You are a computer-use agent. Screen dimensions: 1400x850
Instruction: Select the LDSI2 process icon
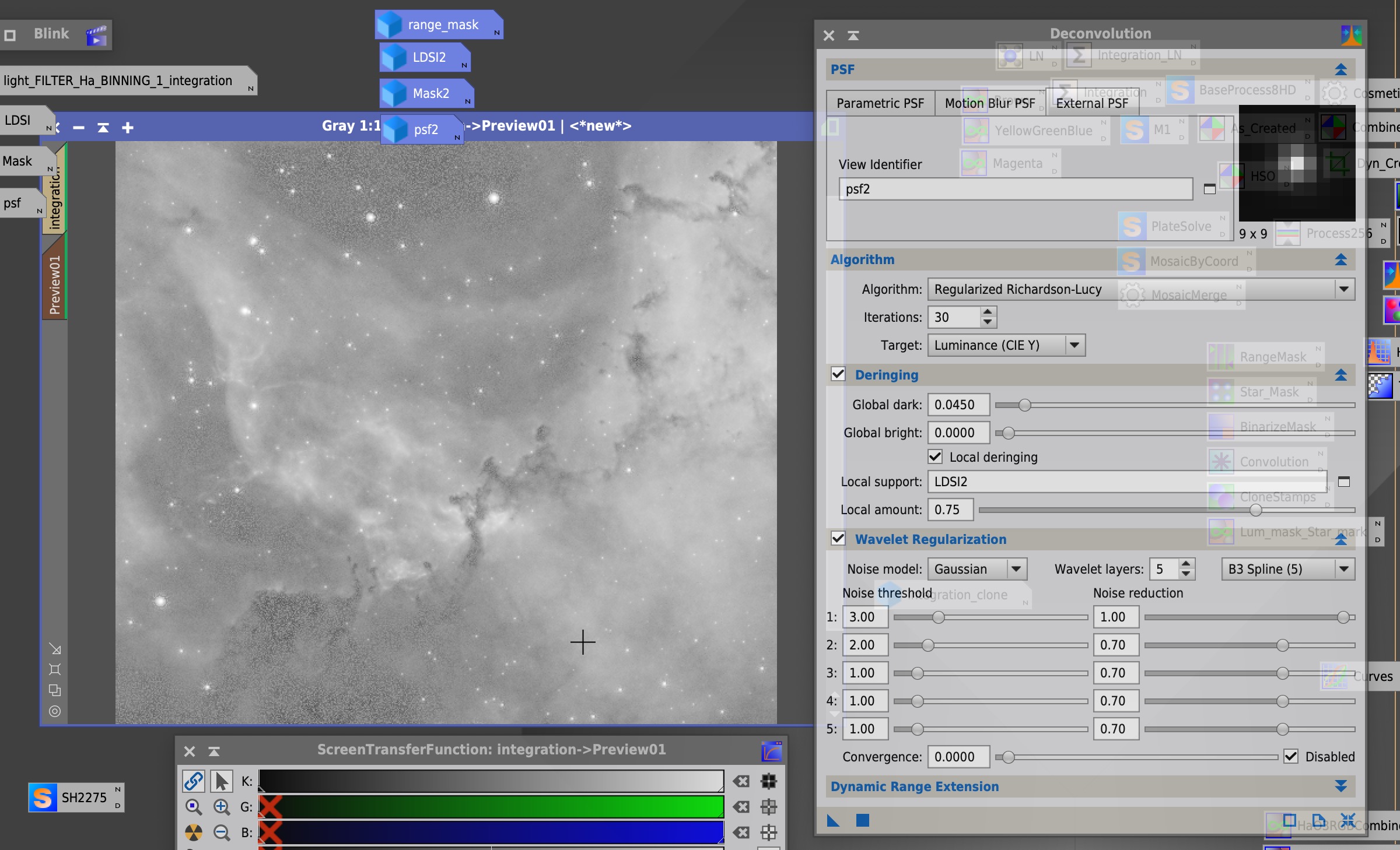(x=425, y=58)
